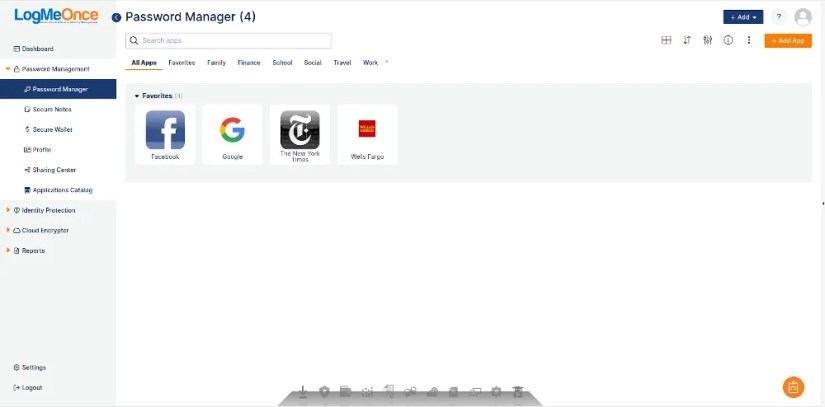Screen dimensions: 825x407
Task: Collapse the Favorites section
Action: pyautogui.click(x=137, y=96)
